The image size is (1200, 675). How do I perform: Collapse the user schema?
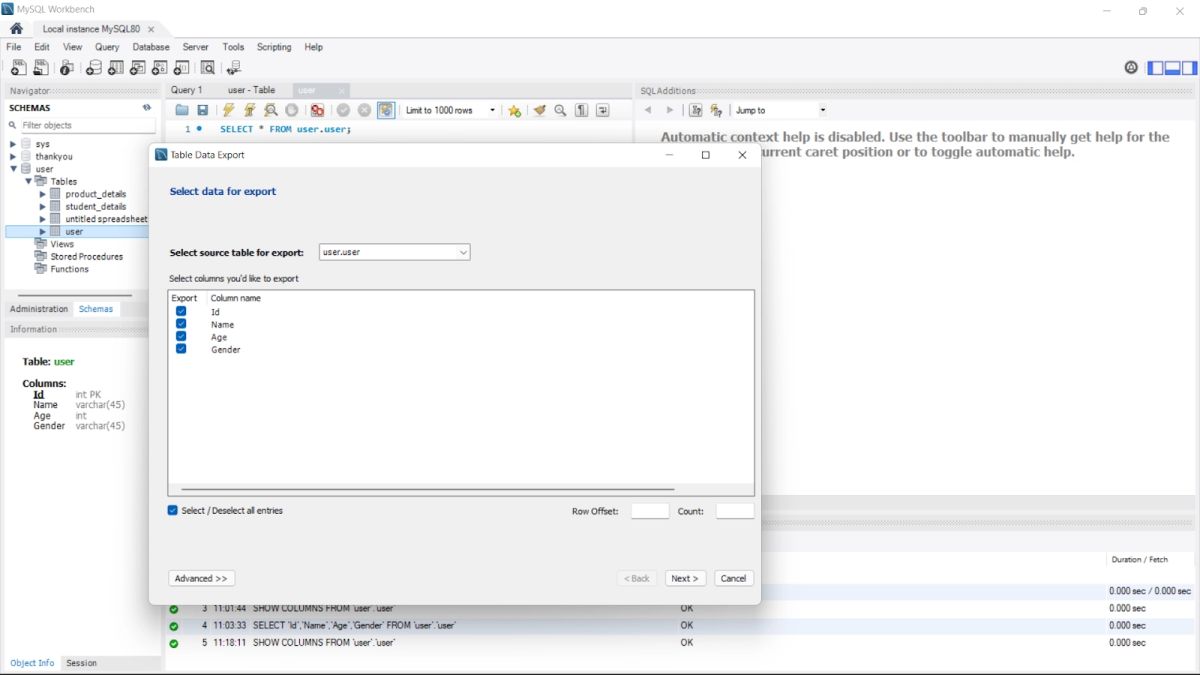[13, 169]
